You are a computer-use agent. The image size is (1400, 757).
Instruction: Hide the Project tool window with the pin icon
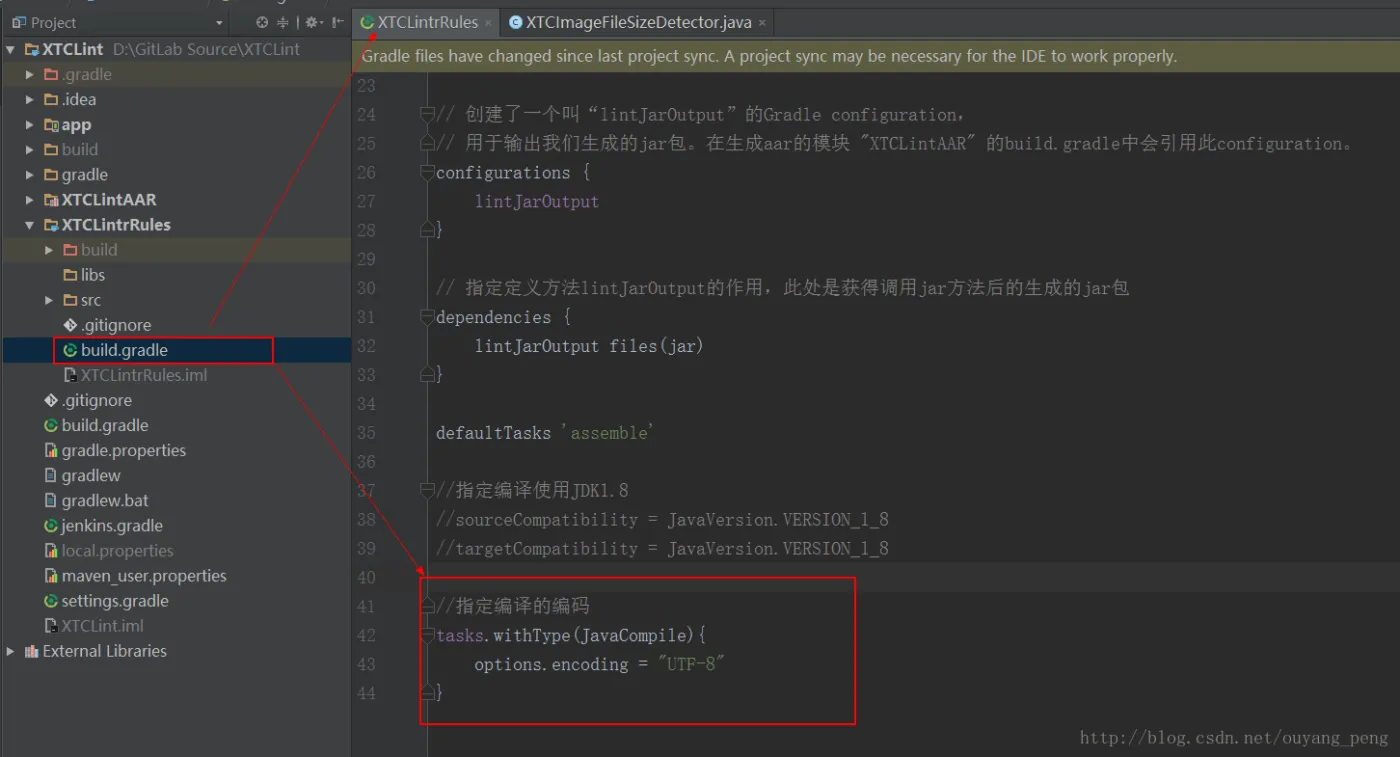coord(338,22)
